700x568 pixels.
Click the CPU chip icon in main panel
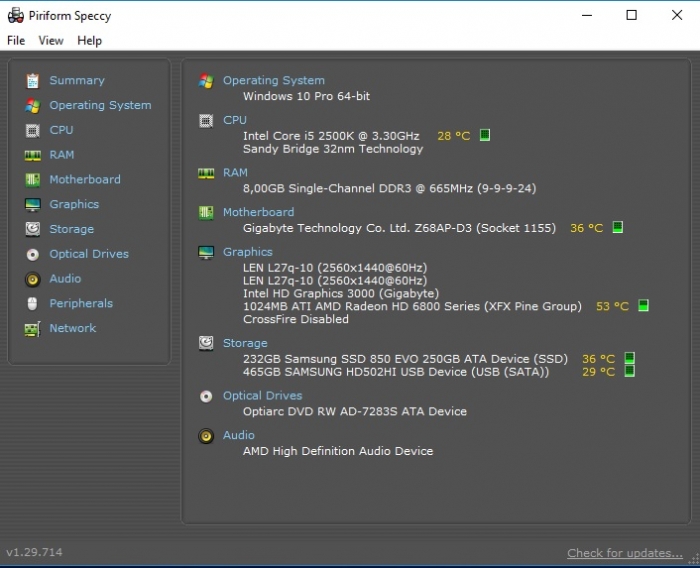(x=206, y=121)
